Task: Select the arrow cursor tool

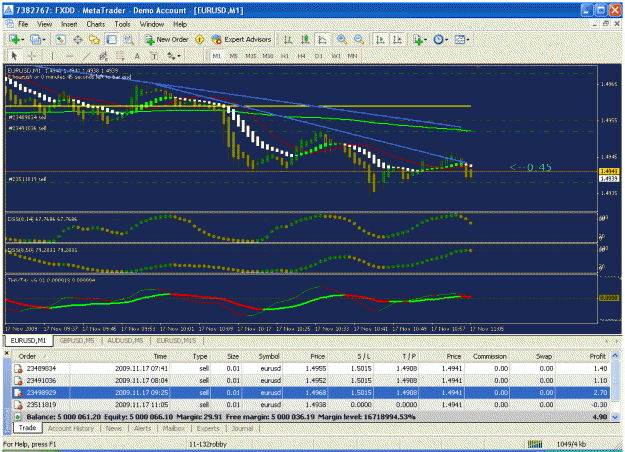Action: tap(14, 56)
